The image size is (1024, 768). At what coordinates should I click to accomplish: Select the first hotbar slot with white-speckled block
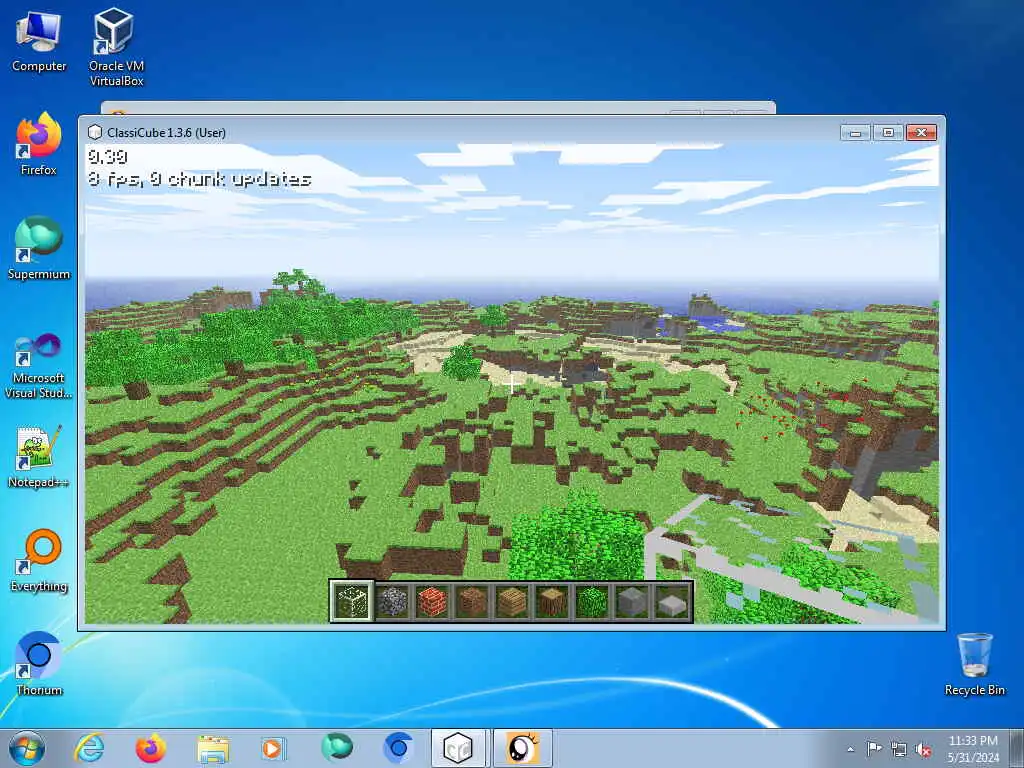352,601
